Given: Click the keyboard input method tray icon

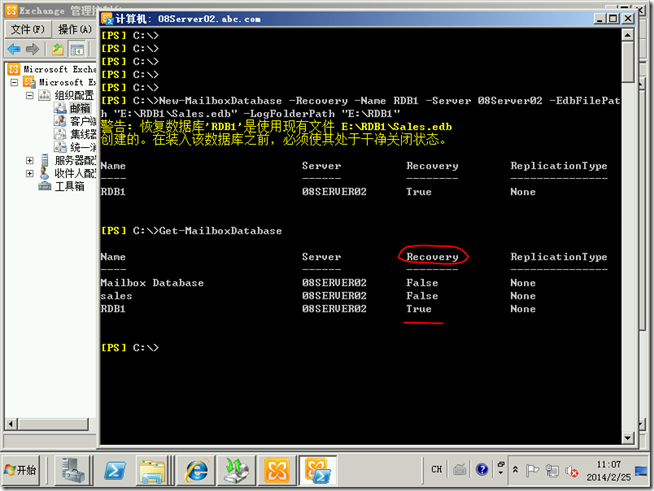Looking at the screenshot, I should pyautogui.click(x=459, y=470).
